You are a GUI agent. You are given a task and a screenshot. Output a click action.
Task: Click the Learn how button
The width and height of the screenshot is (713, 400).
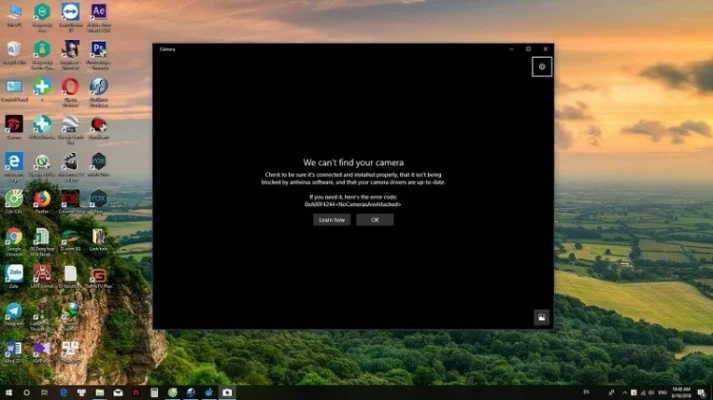click(x=332, y=220)
